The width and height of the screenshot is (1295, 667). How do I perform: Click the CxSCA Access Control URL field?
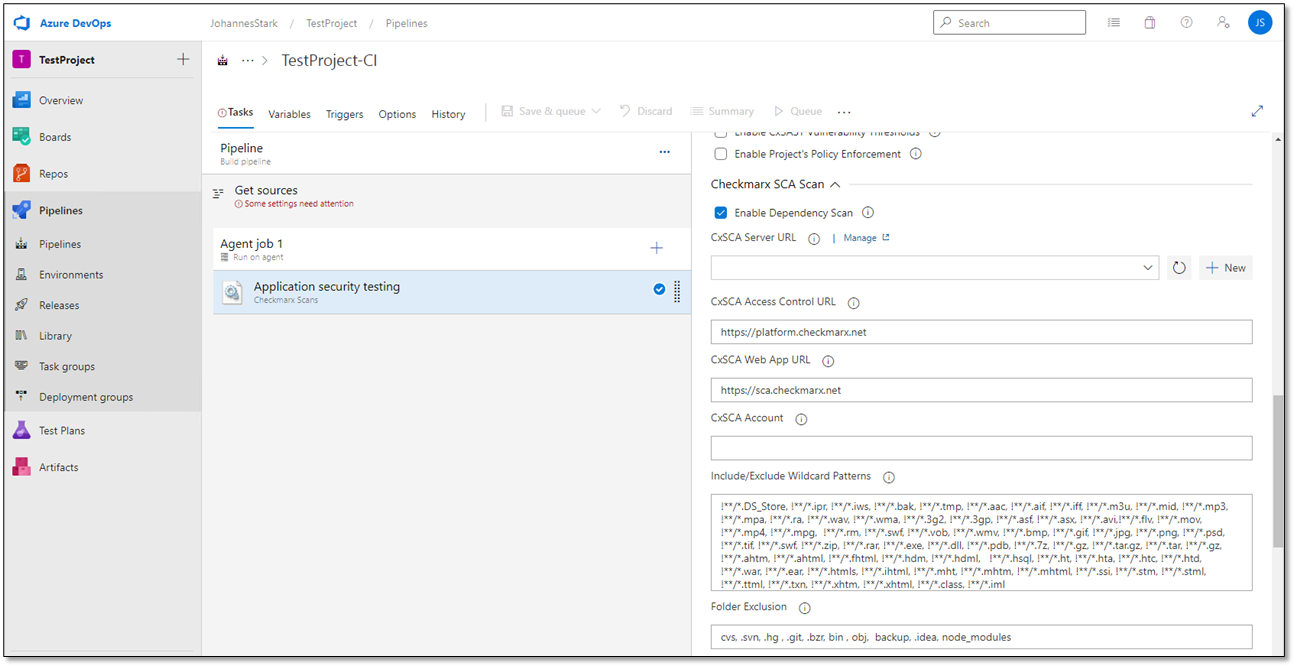click(x=982, y=332)
